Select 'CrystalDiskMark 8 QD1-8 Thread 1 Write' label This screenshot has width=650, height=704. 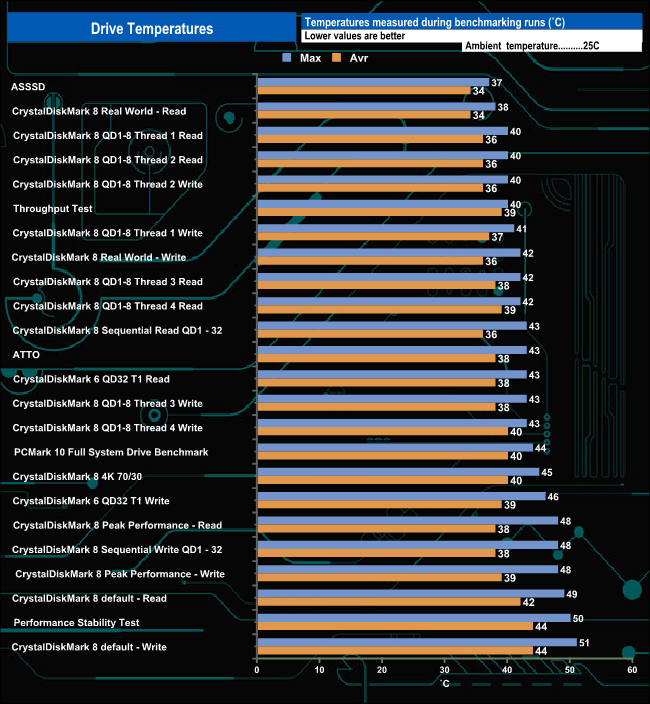(107, 233)
